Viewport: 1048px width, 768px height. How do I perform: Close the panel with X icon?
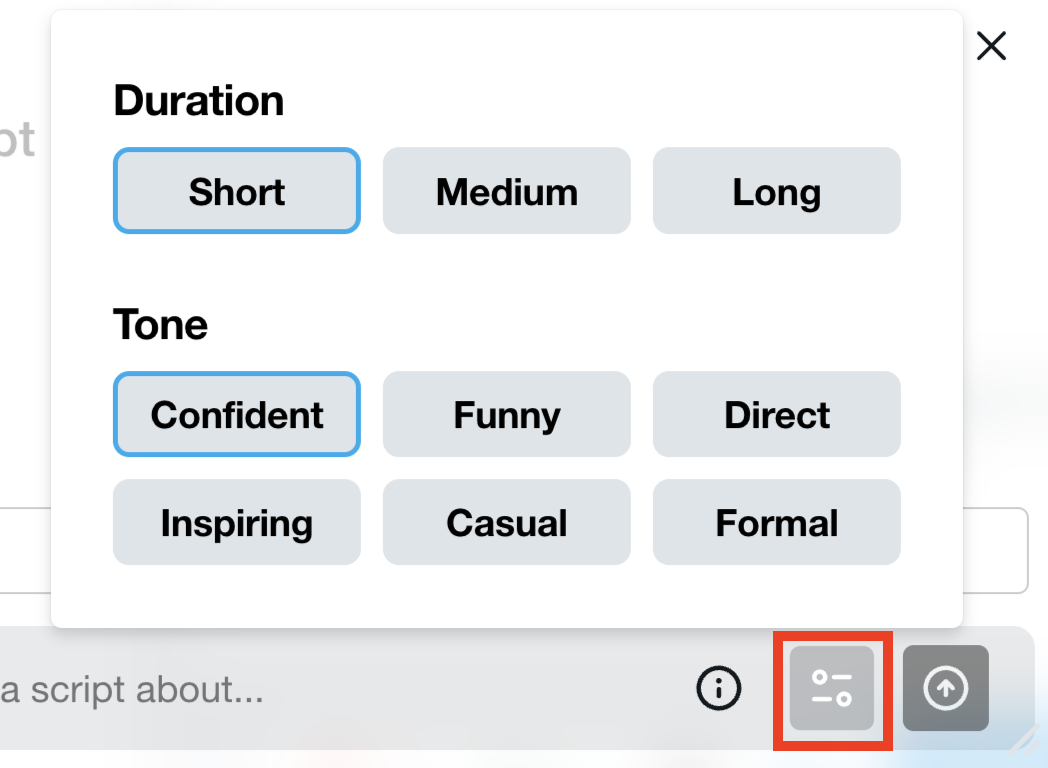coord(991,46)
